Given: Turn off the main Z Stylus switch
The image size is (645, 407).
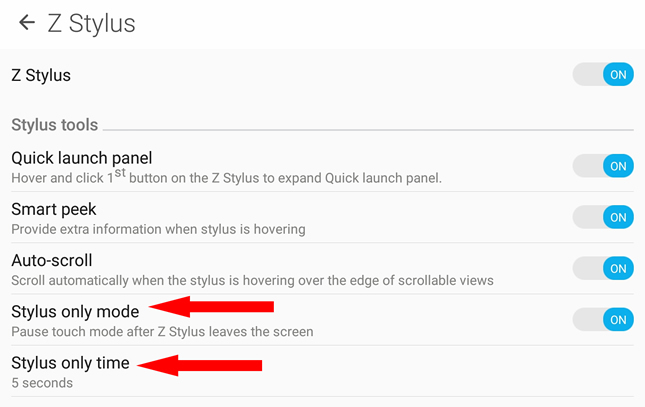Looking at the screenshot, I should tap(603, 74).
